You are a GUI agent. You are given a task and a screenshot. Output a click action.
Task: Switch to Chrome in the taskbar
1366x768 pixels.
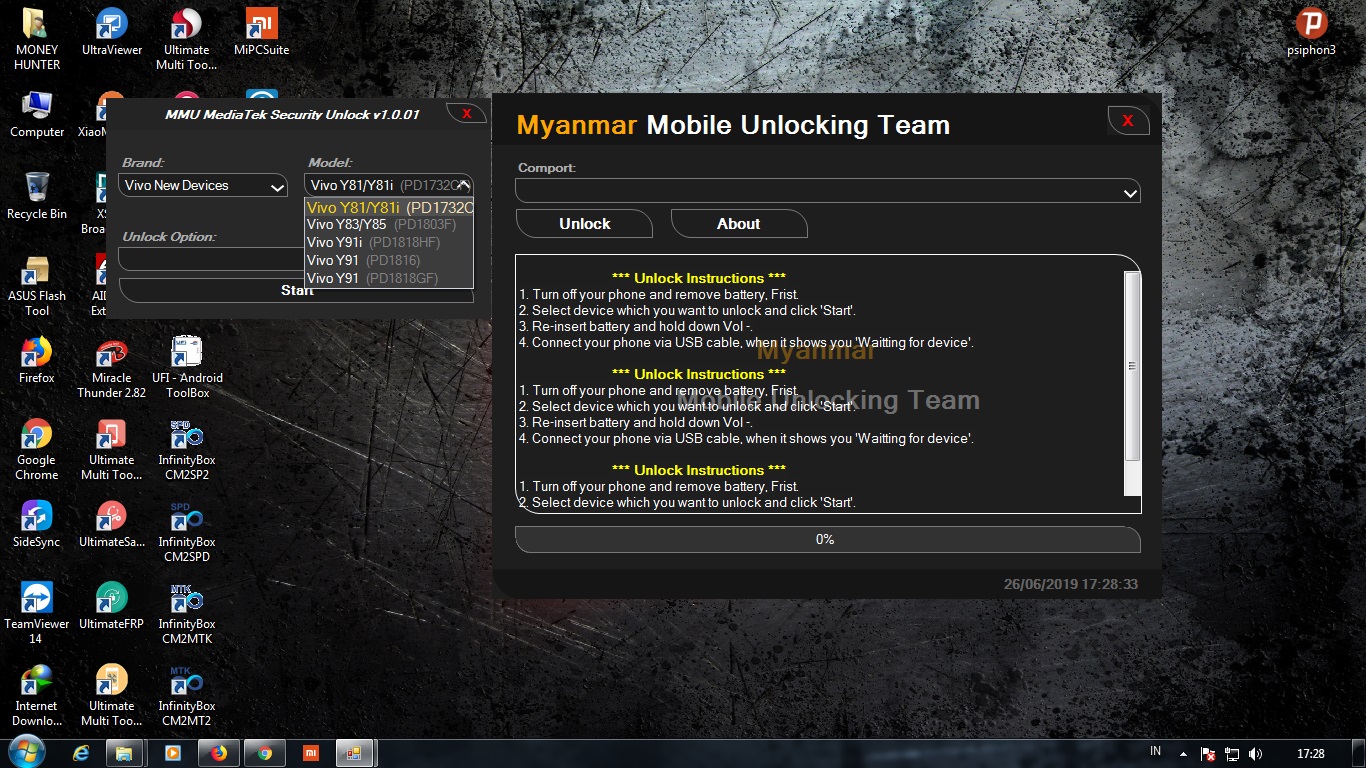coord(265,753)
